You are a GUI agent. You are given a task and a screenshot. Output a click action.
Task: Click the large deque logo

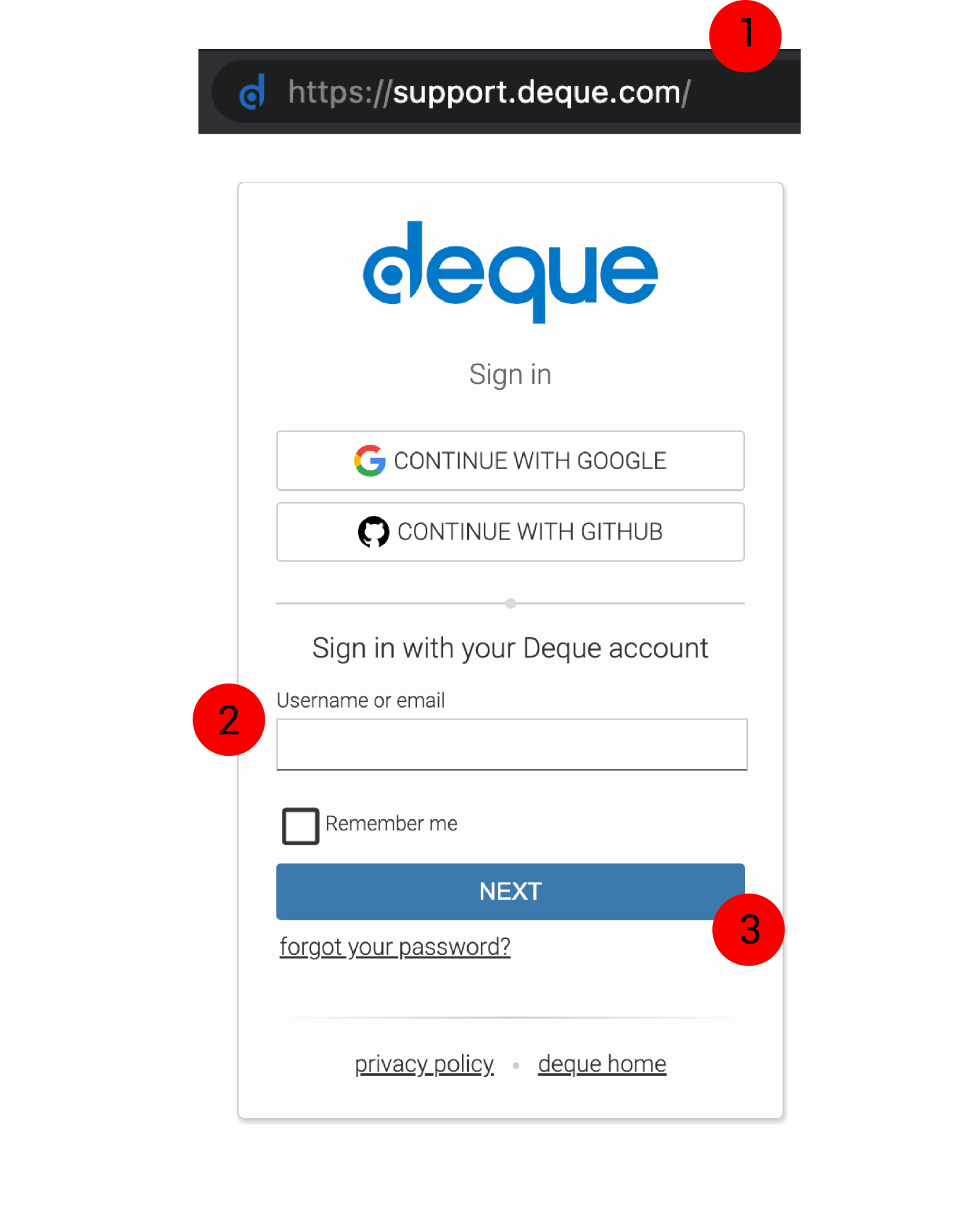point(510,272)
